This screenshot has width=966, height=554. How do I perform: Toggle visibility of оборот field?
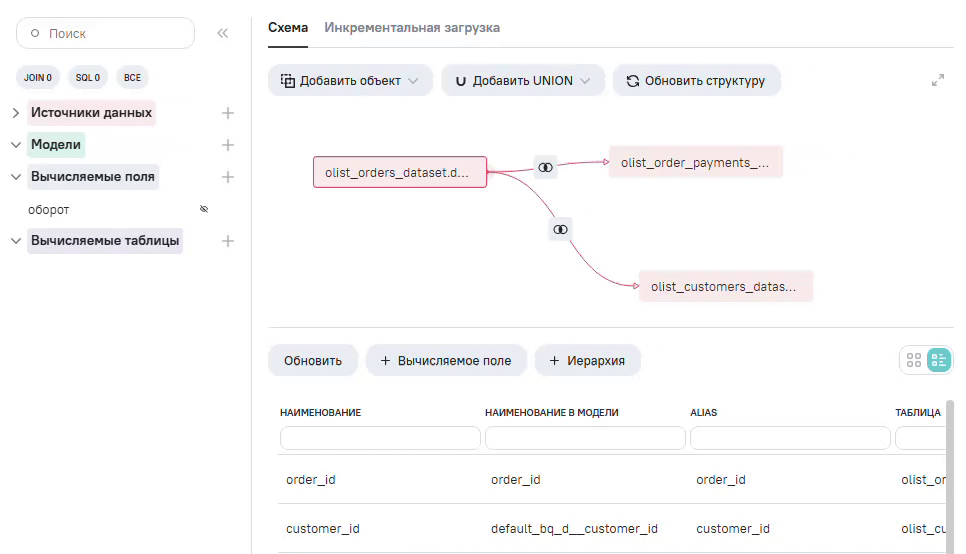point(204,210)
